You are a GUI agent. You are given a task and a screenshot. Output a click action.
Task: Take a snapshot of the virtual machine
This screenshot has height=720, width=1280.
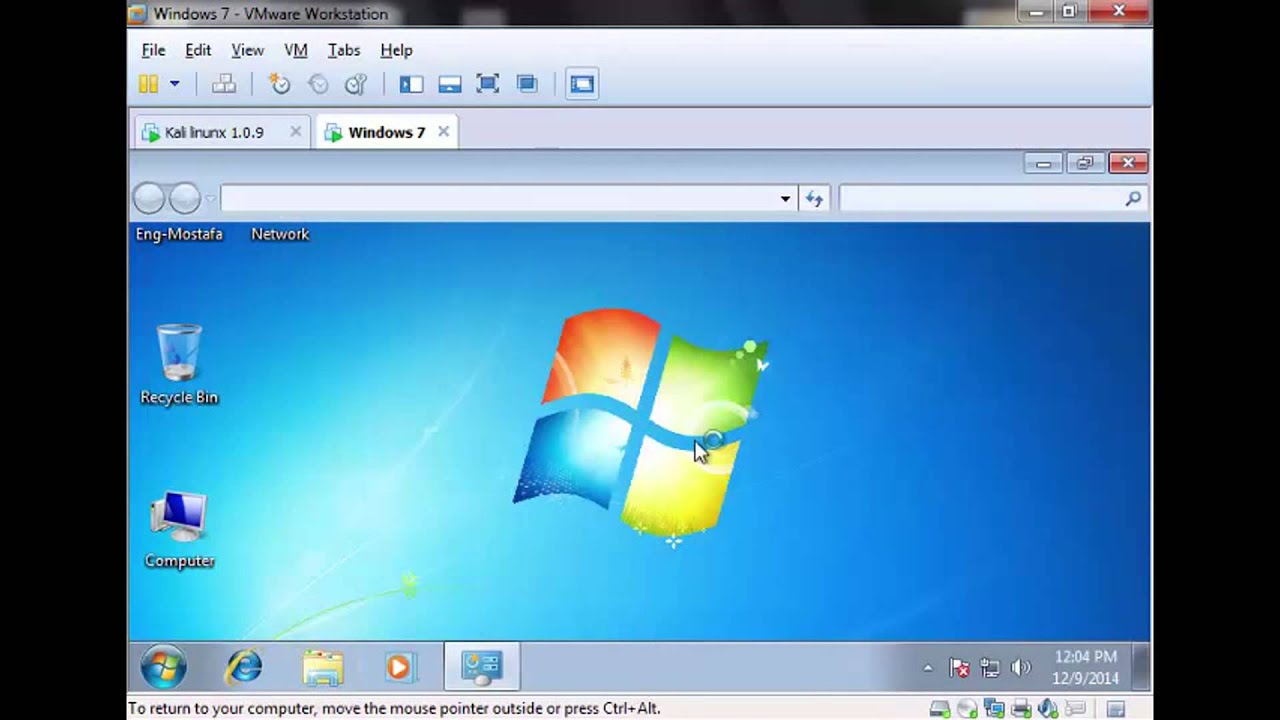(280, 84)
